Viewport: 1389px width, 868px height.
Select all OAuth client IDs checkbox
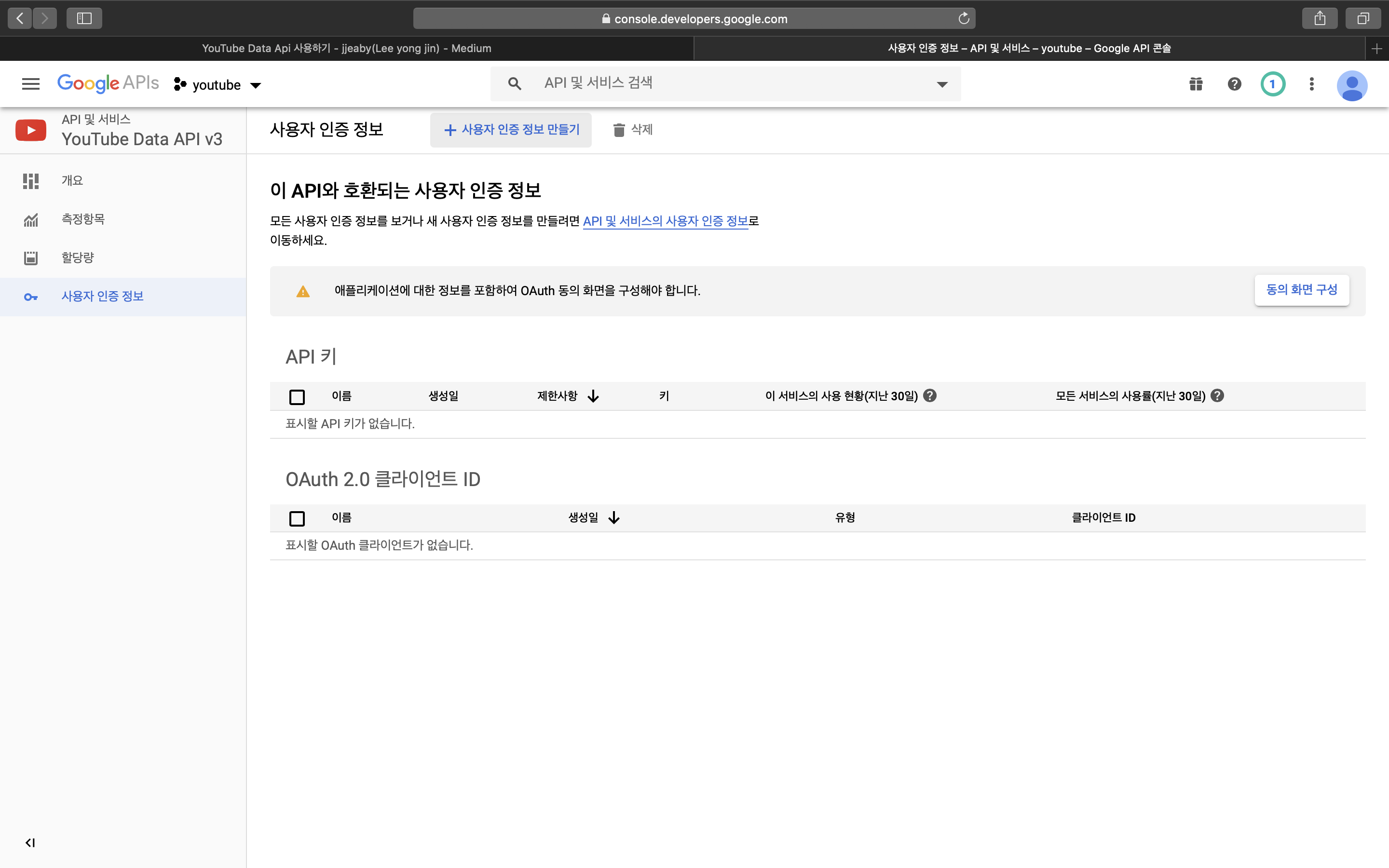[x=297, y=518]
